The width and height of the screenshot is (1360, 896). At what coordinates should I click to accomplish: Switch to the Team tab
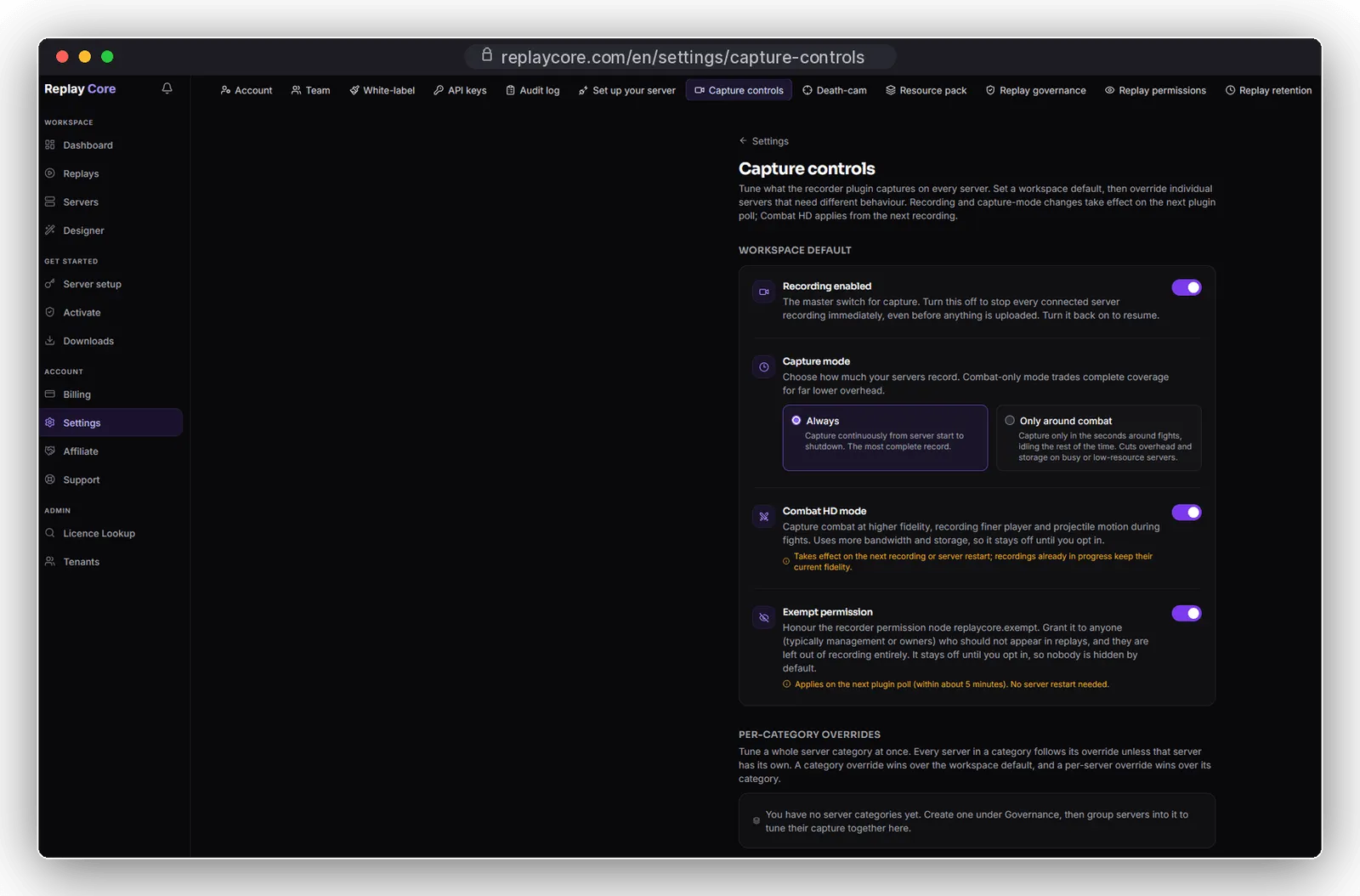310,90
